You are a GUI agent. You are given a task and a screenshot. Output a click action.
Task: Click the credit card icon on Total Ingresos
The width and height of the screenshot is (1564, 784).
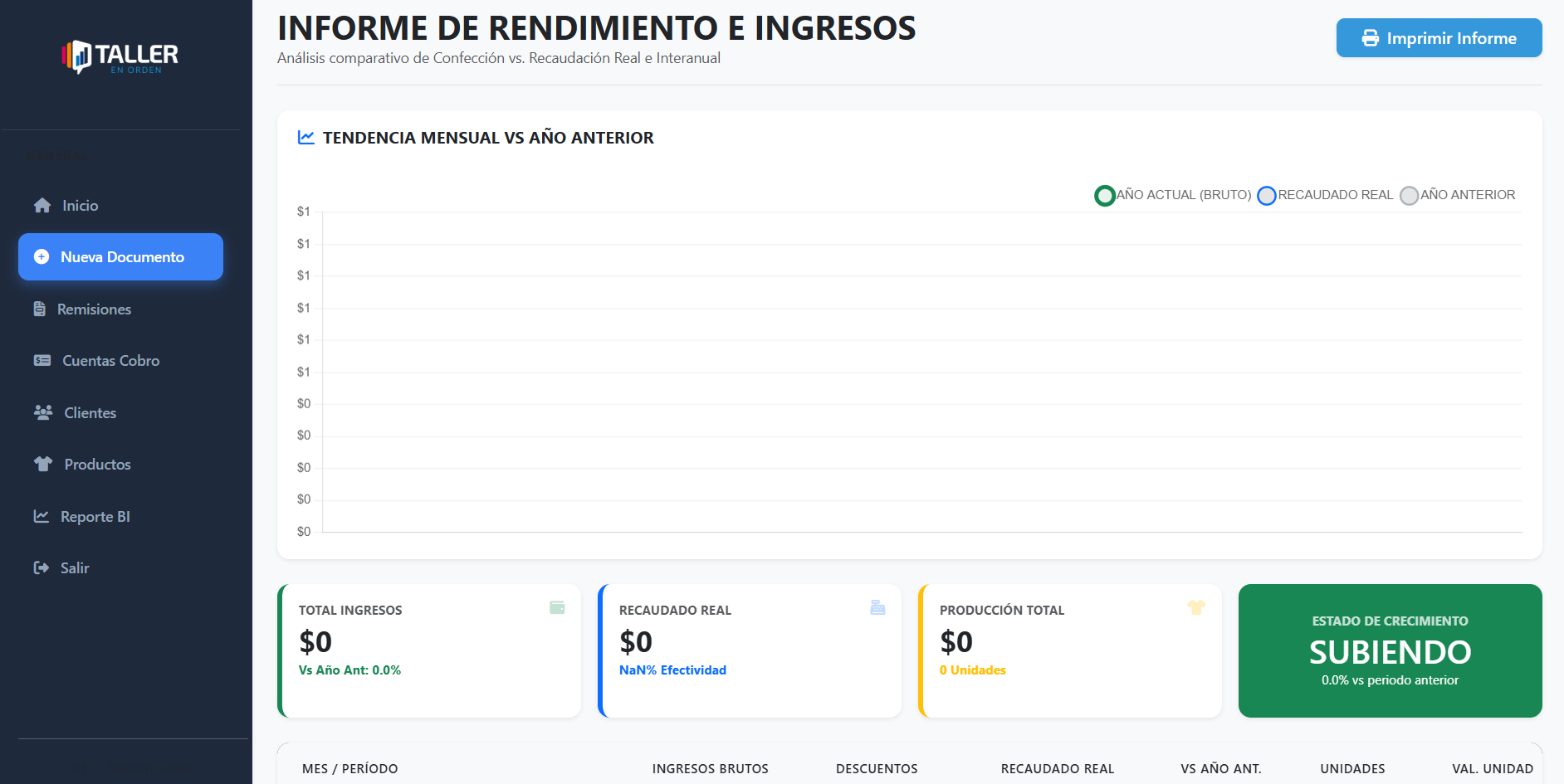click(x=558, y=607)
